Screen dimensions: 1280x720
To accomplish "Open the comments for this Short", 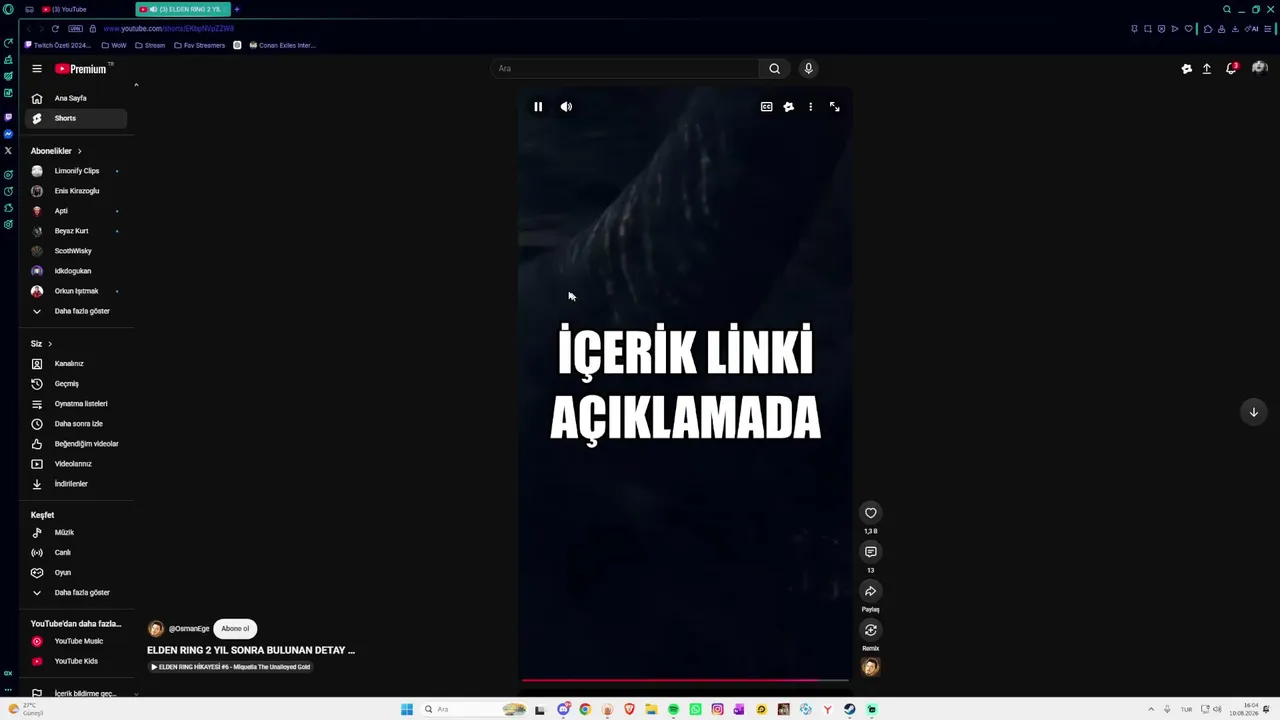I will 871,552.
